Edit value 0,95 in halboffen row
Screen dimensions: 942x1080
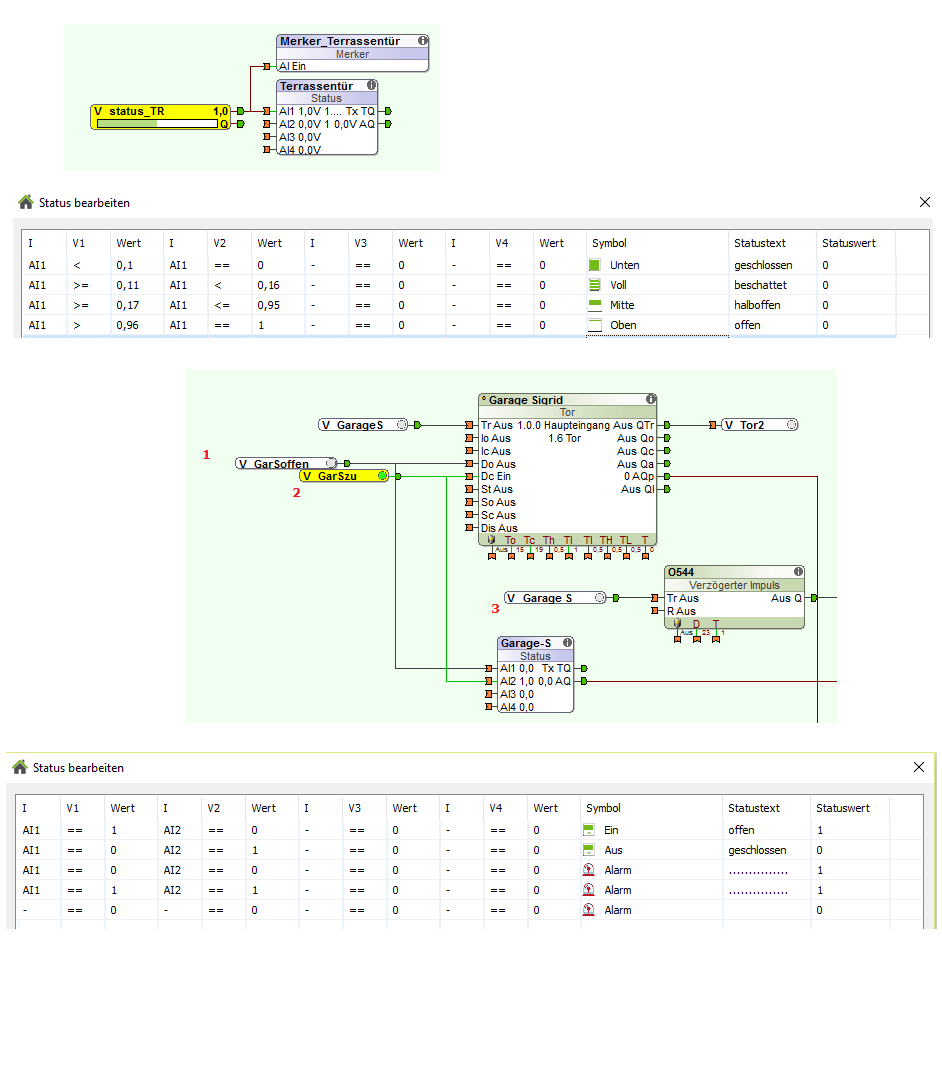click(269, 305)
